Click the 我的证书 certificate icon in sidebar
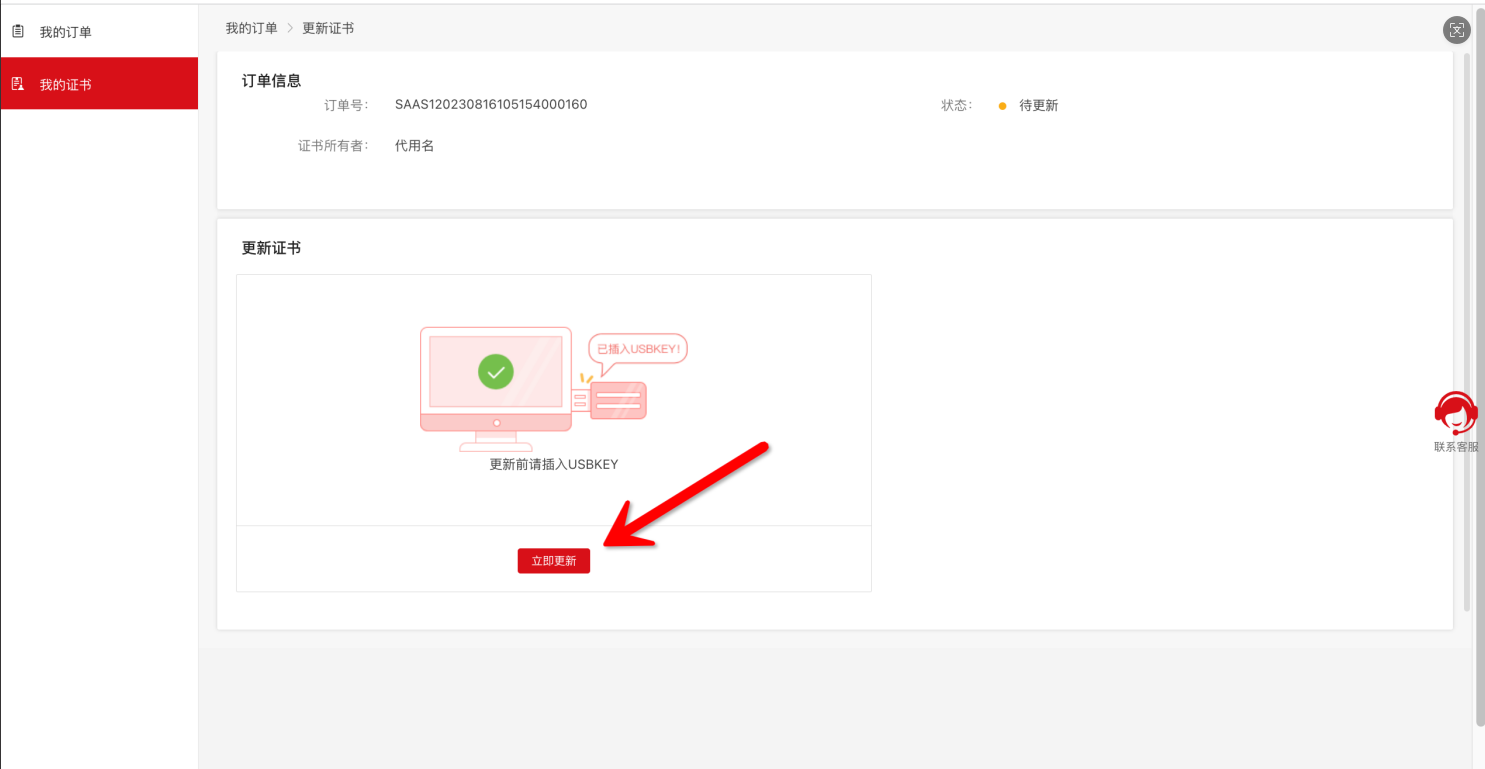Screen dimensions: 1485x769 point(17,84)
